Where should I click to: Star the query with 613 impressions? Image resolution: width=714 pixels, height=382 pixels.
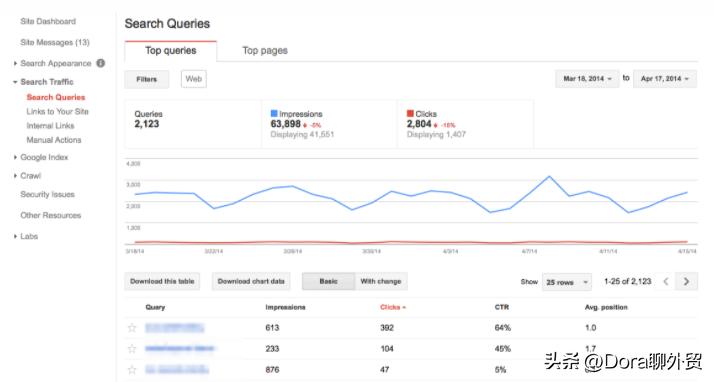point(132,328)
